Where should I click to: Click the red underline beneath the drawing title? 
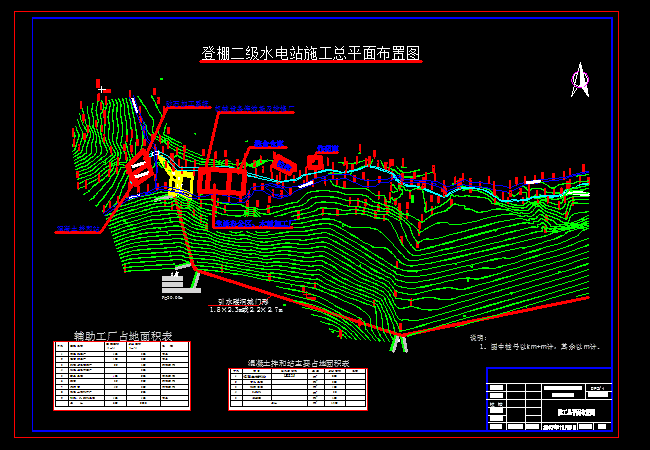coord(310,63)
